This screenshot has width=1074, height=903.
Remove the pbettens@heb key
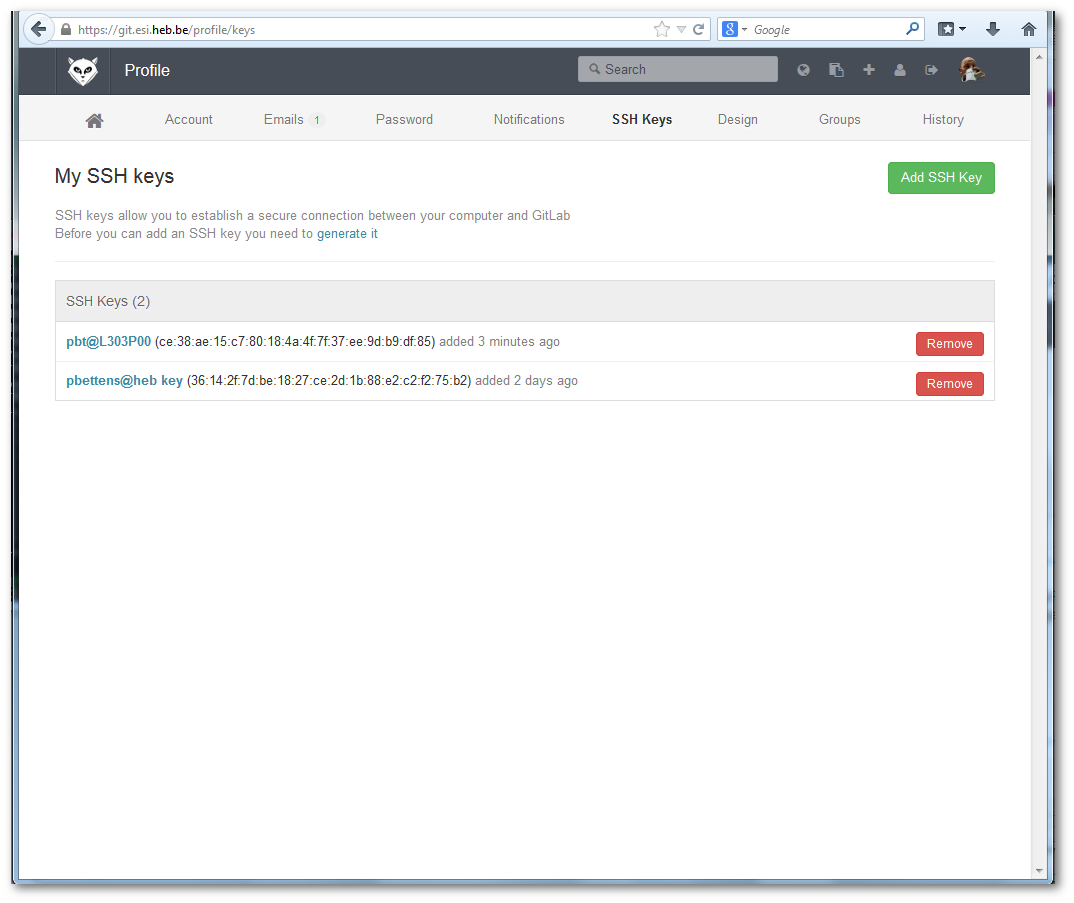949,384
